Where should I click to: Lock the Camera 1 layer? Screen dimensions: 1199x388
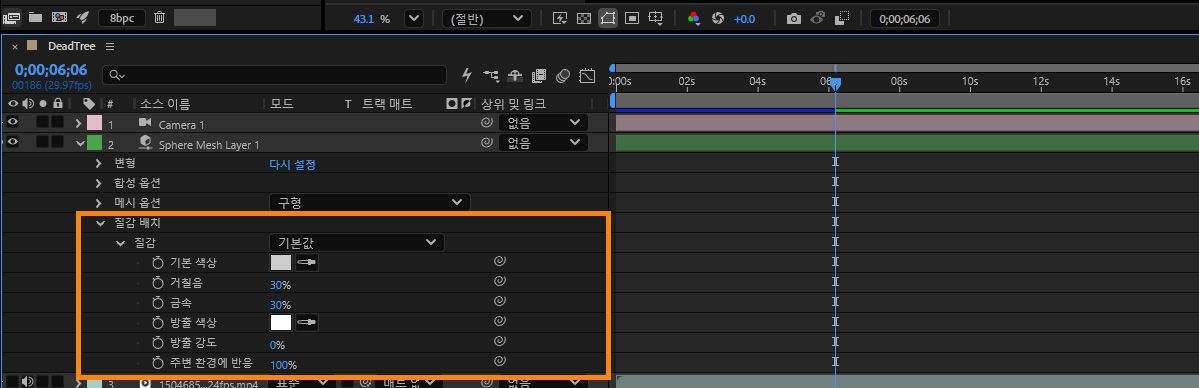[57, 122]
